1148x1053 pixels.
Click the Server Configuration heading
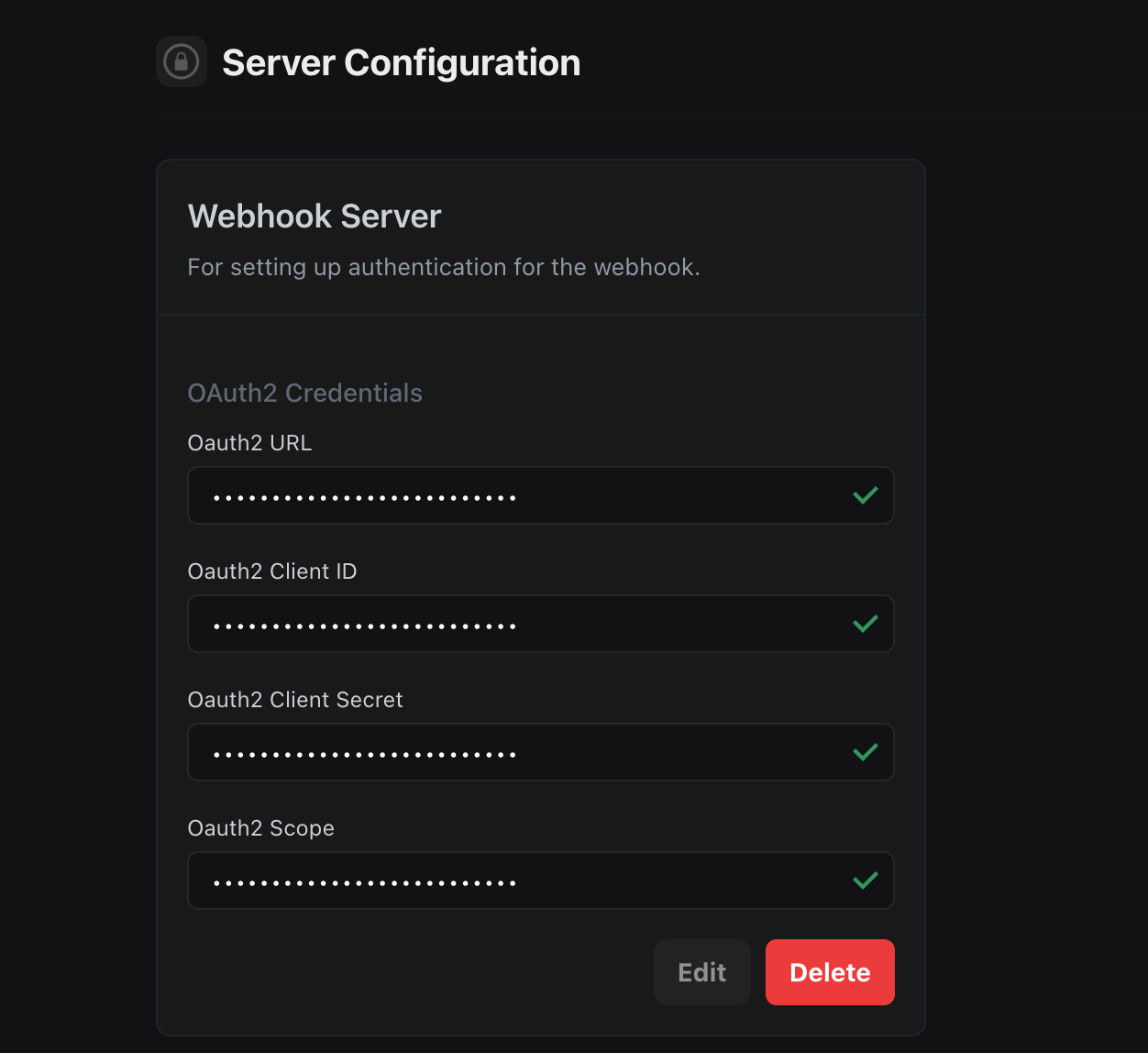coord(402,62)
